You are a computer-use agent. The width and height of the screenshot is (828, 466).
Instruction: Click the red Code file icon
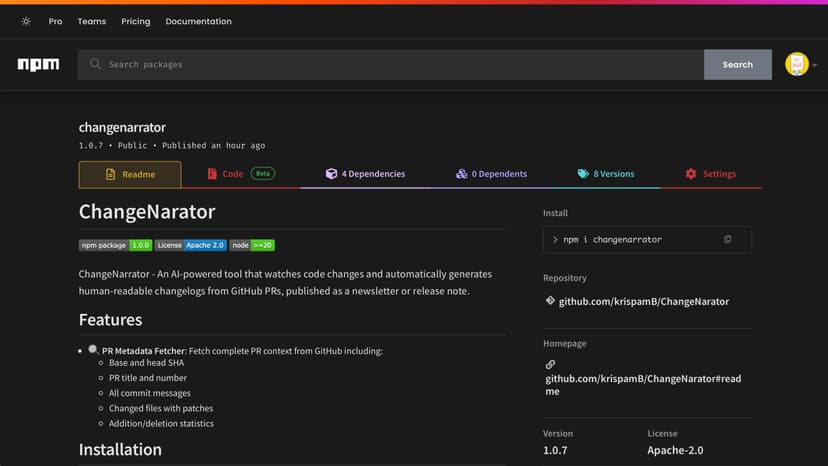click(x=212, y=174)
